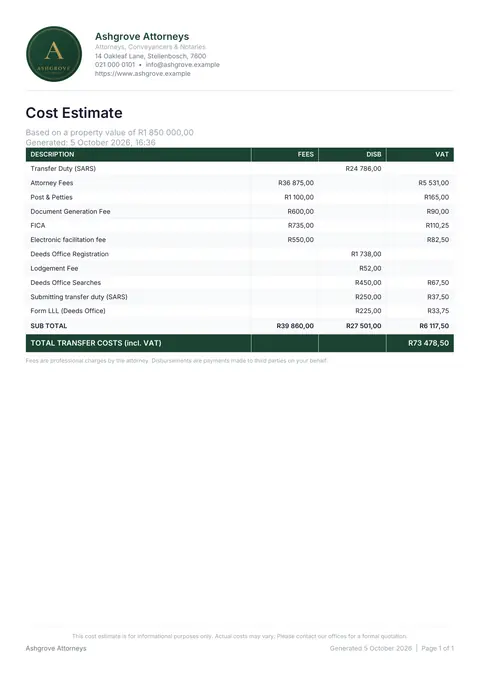Click the R37,50 VAT amount
Screen dimensions: 480x678
pos(438,297)
